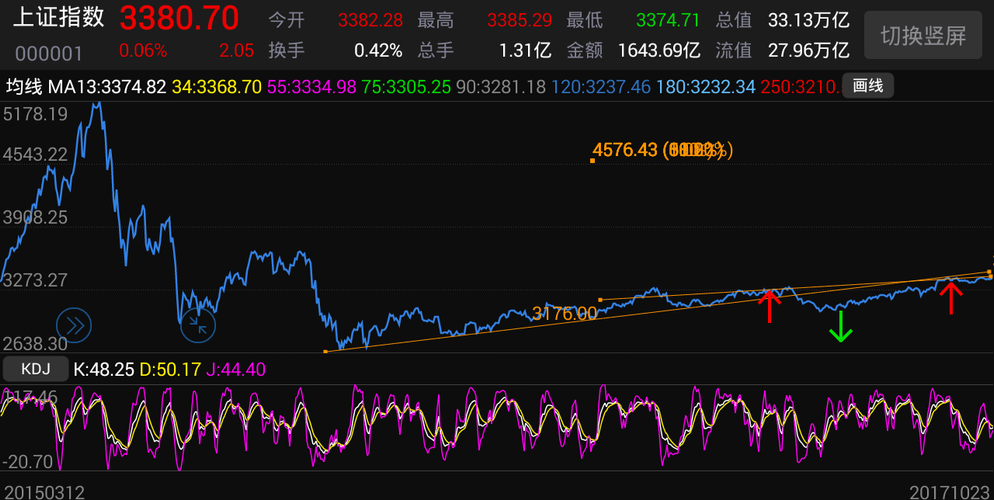
Task: Click opening price 3382.28
Action: [x=370, y=20]
